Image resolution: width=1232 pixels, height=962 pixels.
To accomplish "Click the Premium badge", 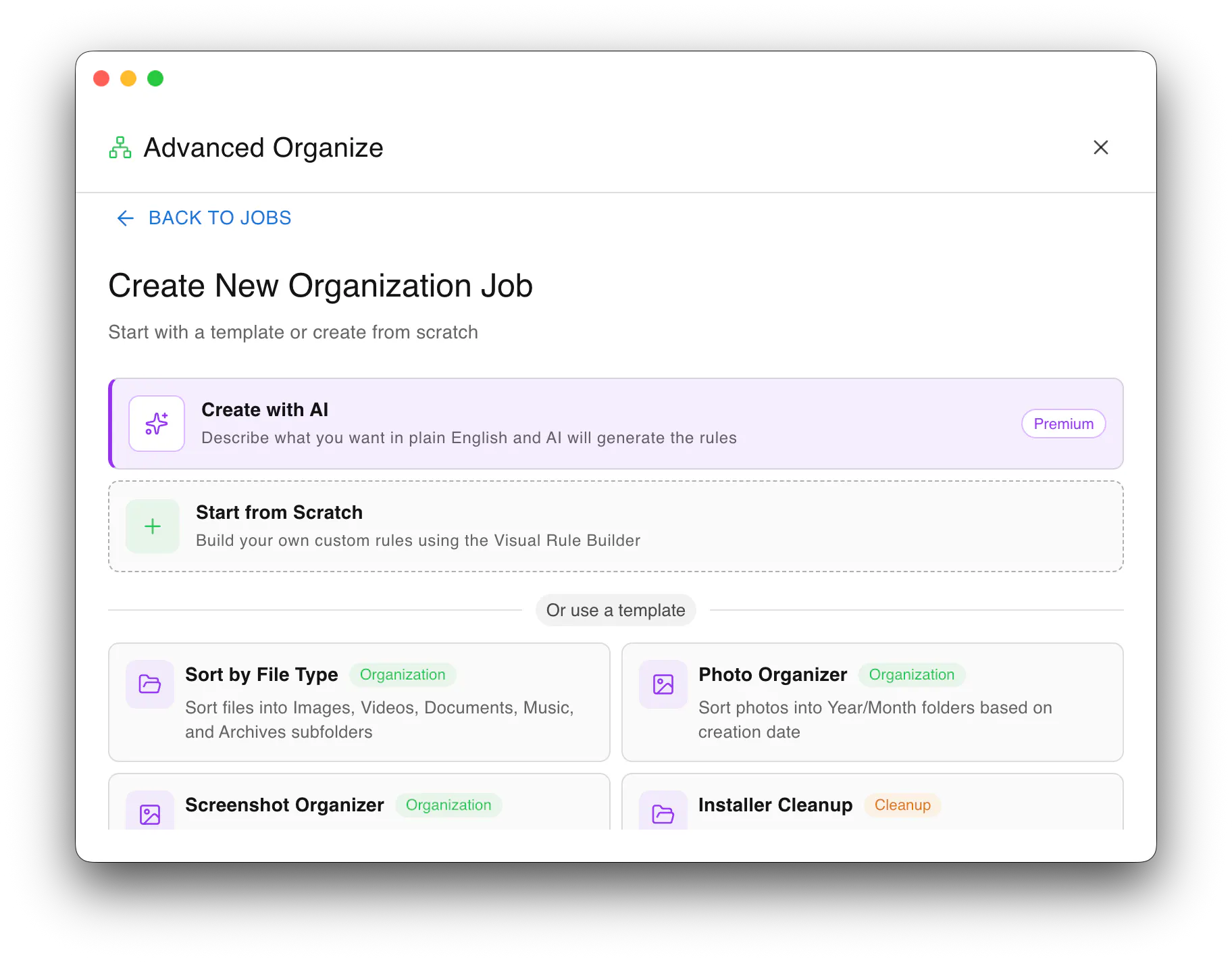I will tap(1063, 424).
